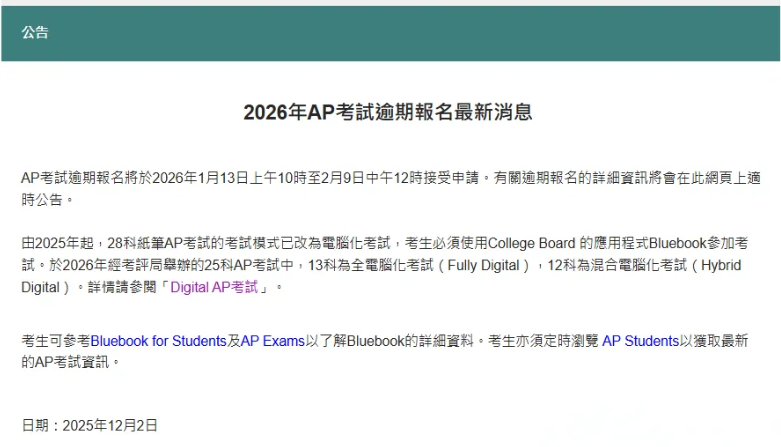Open the 'Digital AP考試' link
Screen dimensions: 781x447
tap(214, 288)
